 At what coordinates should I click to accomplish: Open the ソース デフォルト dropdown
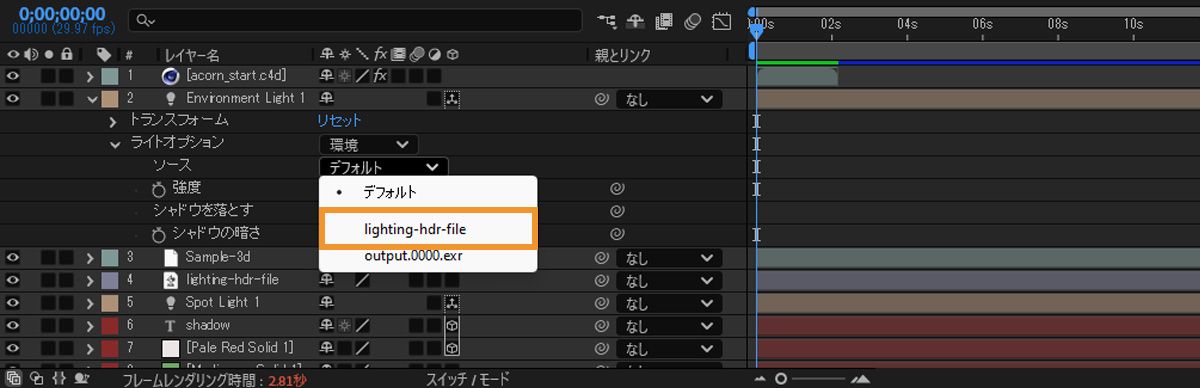(384, 167)
